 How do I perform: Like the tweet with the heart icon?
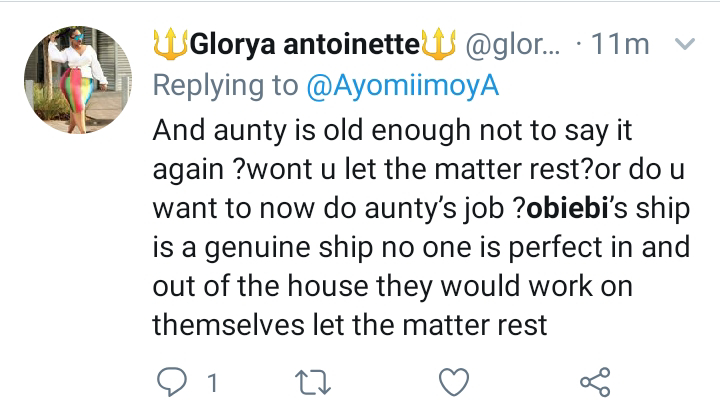click(x=455, y=381)
